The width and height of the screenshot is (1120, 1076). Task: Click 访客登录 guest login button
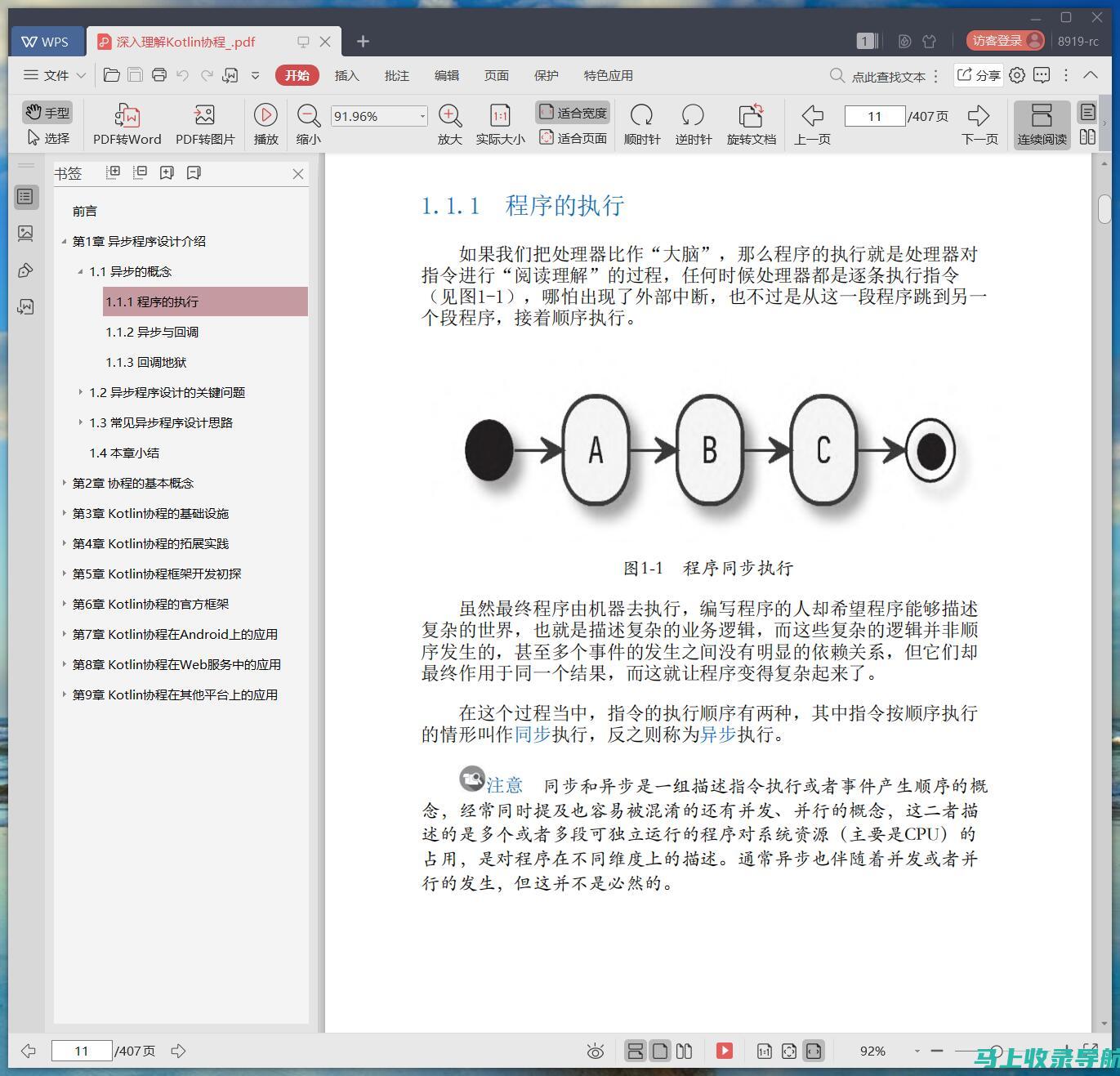pos(1005,41)
